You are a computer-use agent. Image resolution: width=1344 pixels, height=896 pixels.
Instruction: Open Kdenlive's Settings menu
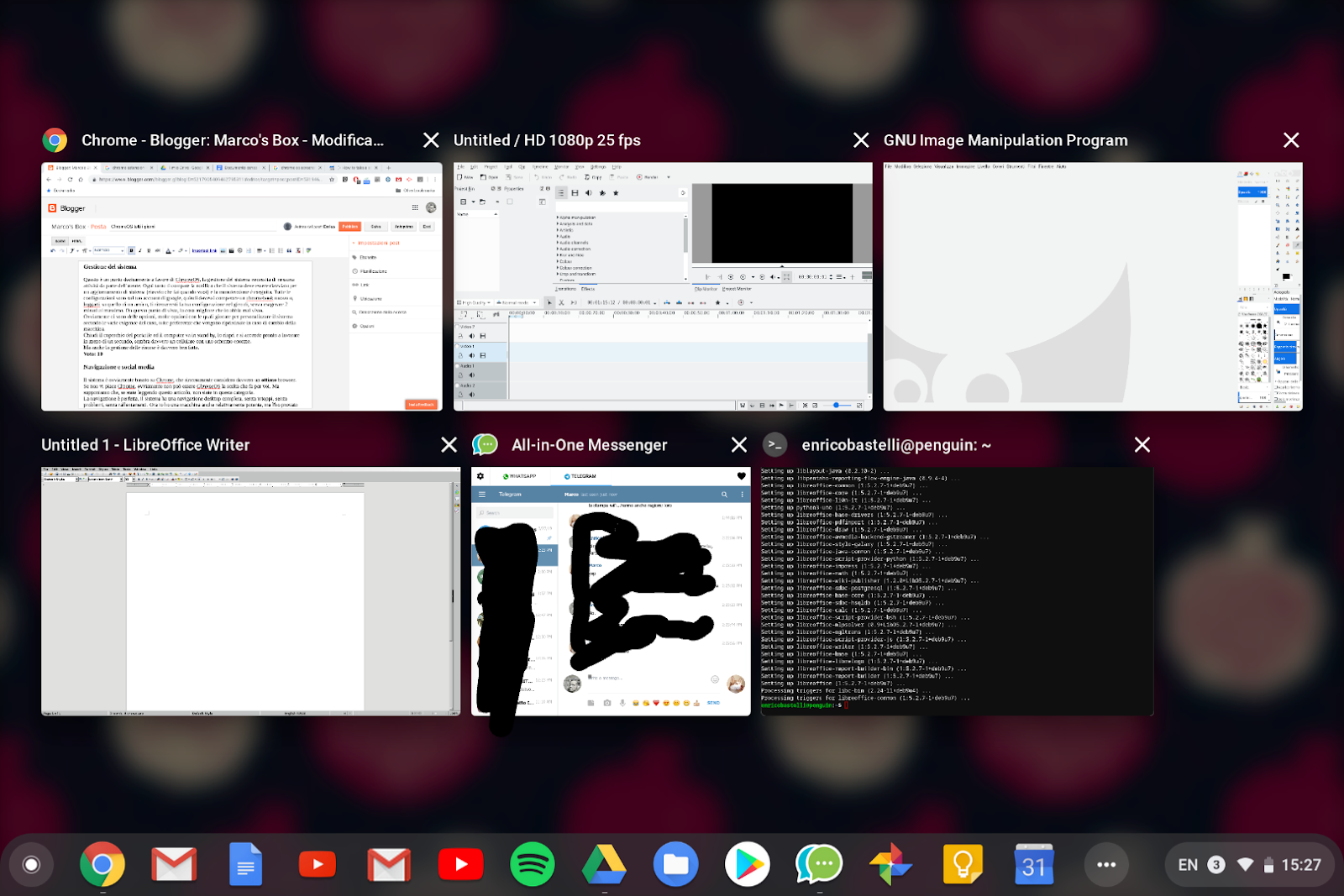click(x=598, y=166)
